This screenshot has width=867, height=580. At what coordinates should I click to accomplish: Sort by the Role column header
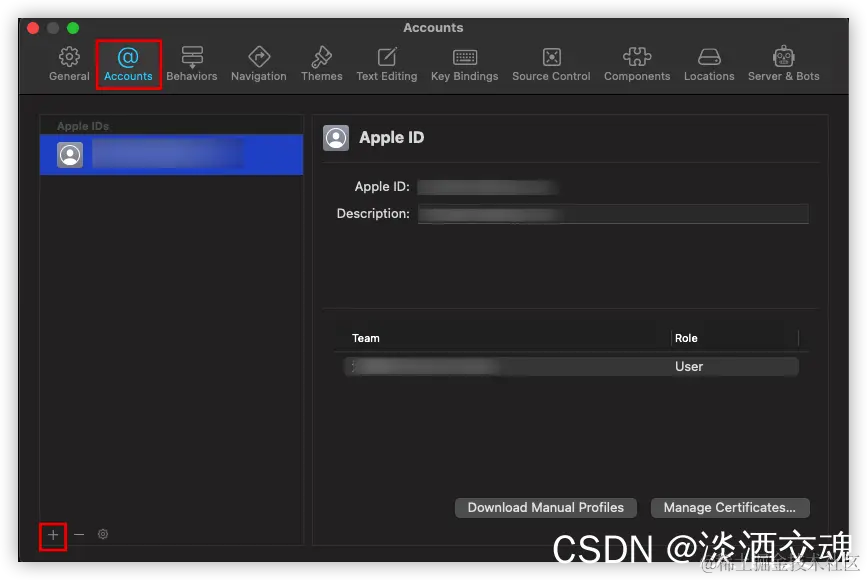tap(686, 338)
